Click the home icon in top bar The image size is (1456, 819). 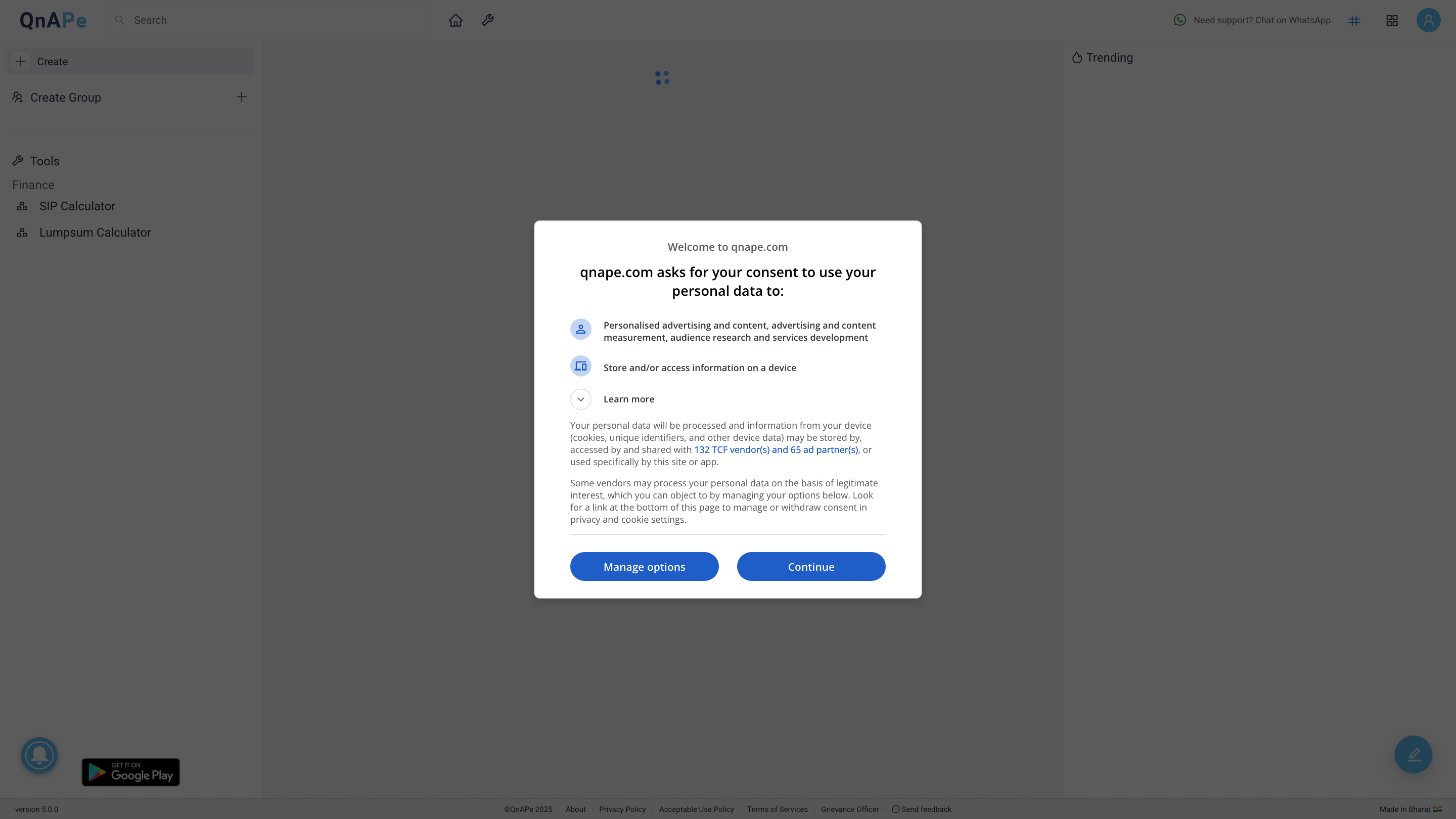click(456, 20)
